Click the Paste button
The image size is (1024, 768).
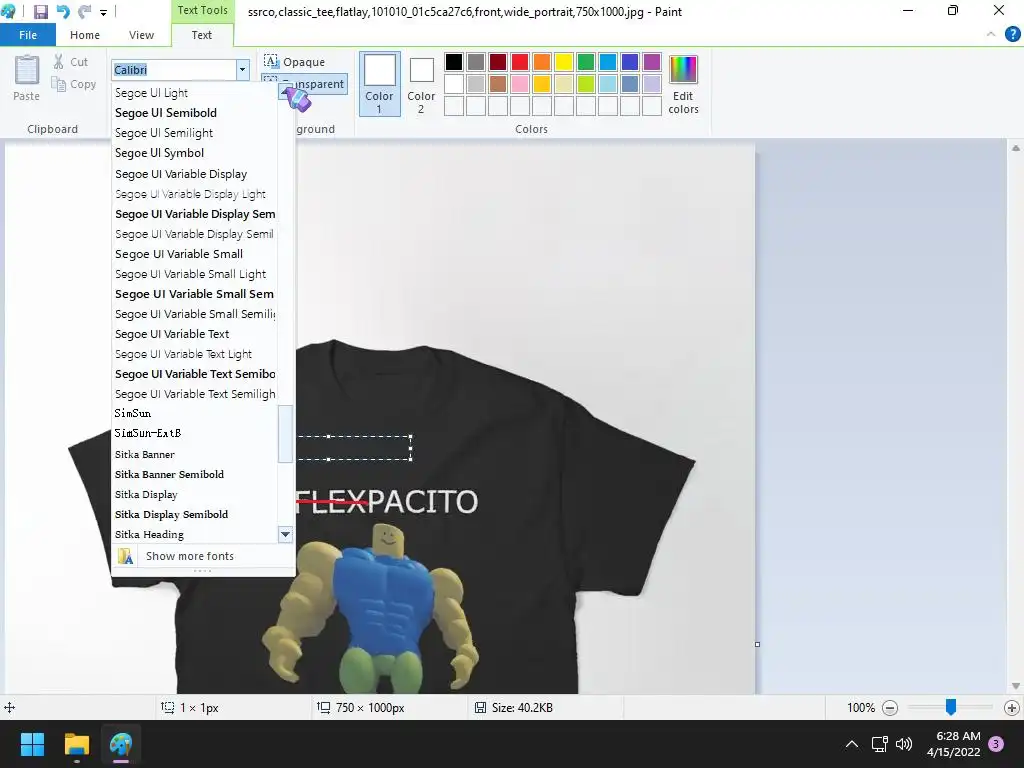(x=27, y=78)
